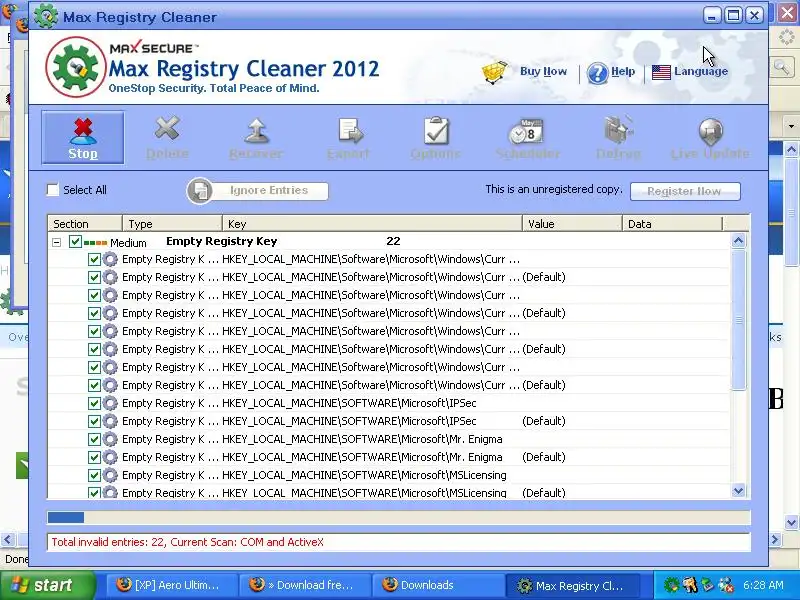Image resolution: width=800 pixels, height=600 pixels.
Task: Click the Medium severity level bars icon
Action: 95,243
